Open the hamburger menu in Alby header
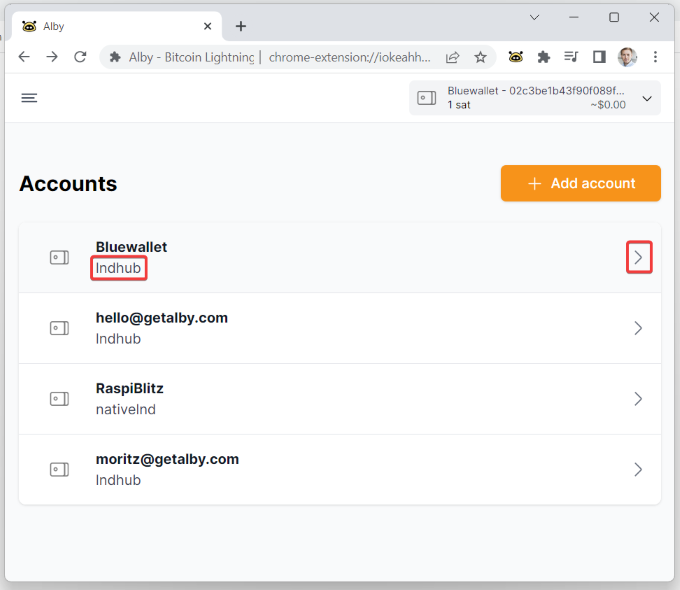The width and height of the screenshot is (680, 590). tap(29, 98)
